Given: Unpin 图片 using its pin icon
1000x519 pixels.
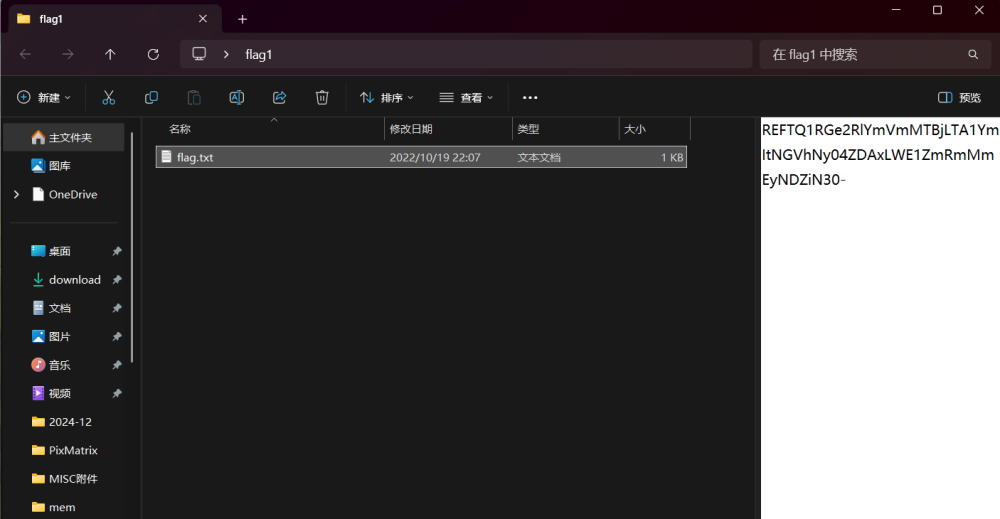Looking at the screenshot, I should coord(117,337).
